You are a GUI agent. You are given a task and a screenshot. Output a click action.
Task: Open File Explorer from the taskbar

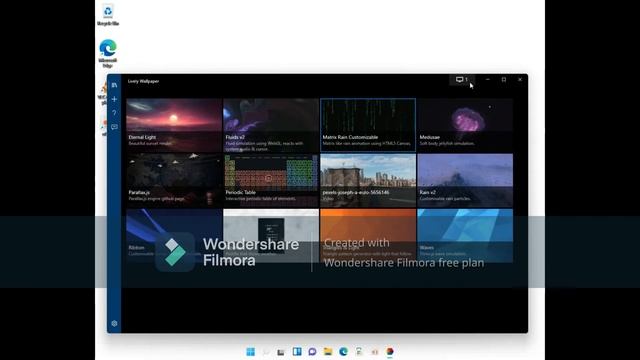(328, 351)
